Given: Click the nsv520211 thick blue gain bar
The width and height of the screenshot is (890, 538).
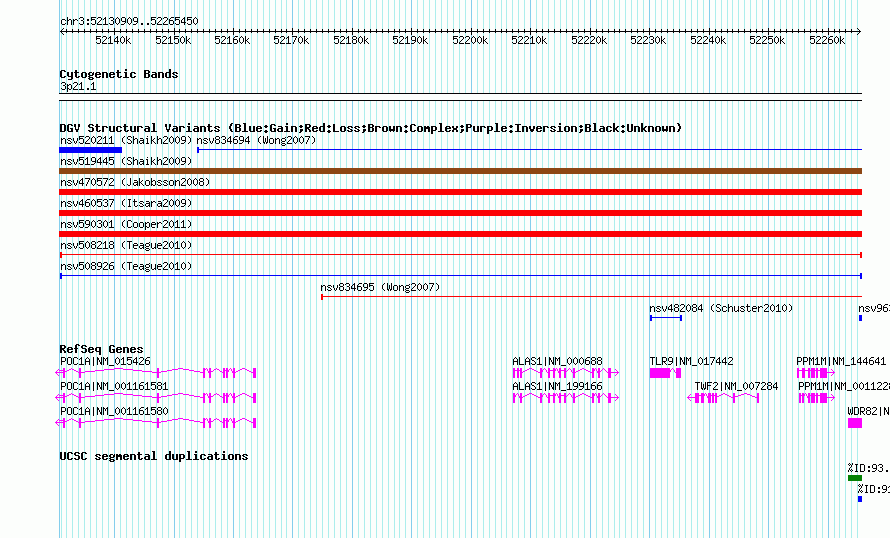Looking at the screenshot, I should click(90, 150).
